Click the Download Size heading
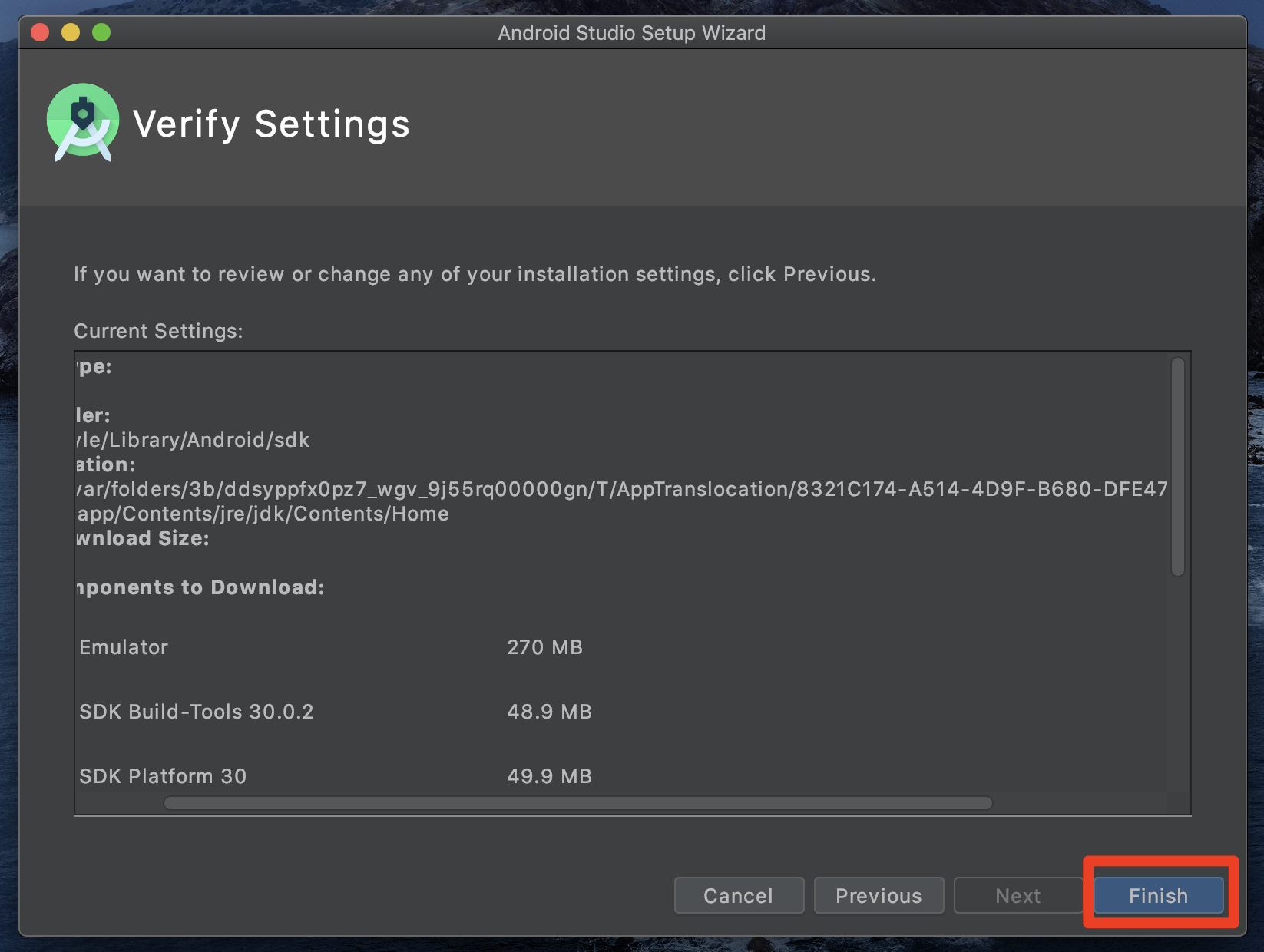Screen dimensions: 1264x952 coord(143,538)
